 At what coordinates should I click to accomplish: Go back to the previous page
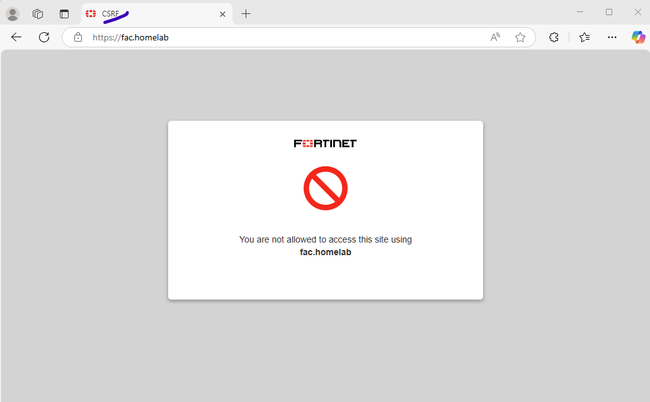(x=17, y=37)
